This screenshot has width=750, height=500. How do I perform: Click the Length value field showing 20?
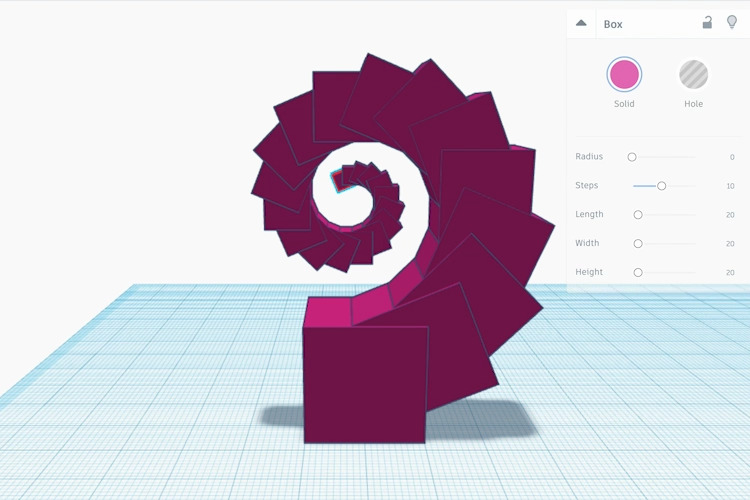click(x=729, y=215)
